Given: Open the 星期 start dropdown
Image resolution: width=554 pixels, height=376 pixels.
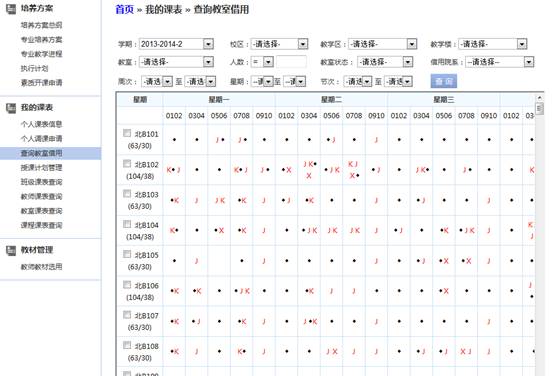Looking at the screenshot, I should coord(262,82).
